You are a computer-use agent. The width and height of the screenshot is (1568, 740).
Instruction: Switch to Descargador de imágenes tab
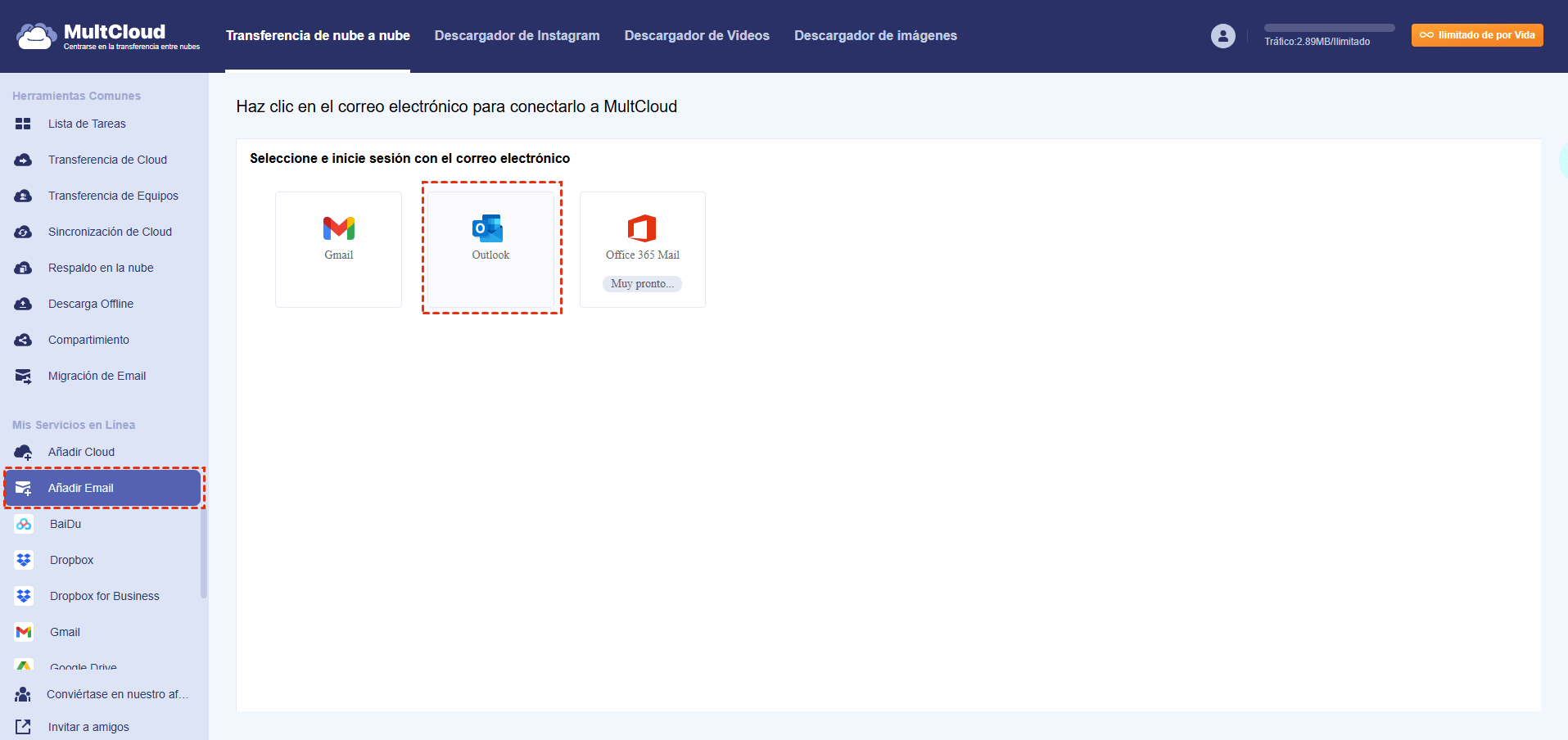(875, 36)
